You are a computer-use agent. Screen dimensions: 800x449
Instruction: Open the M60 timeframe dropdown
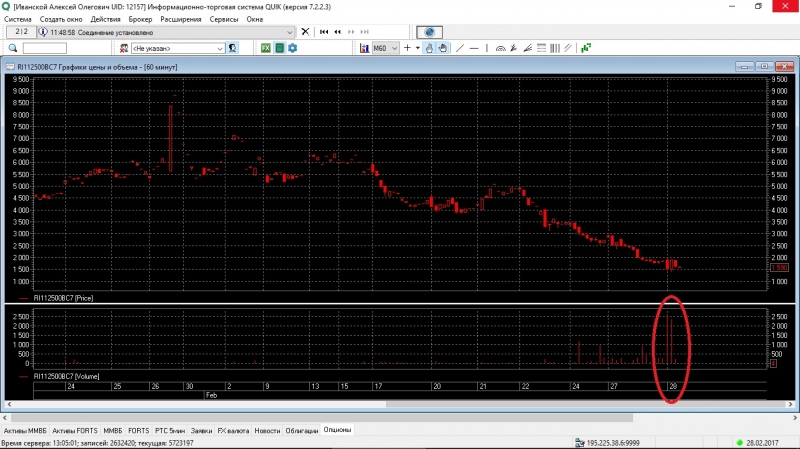395,48
